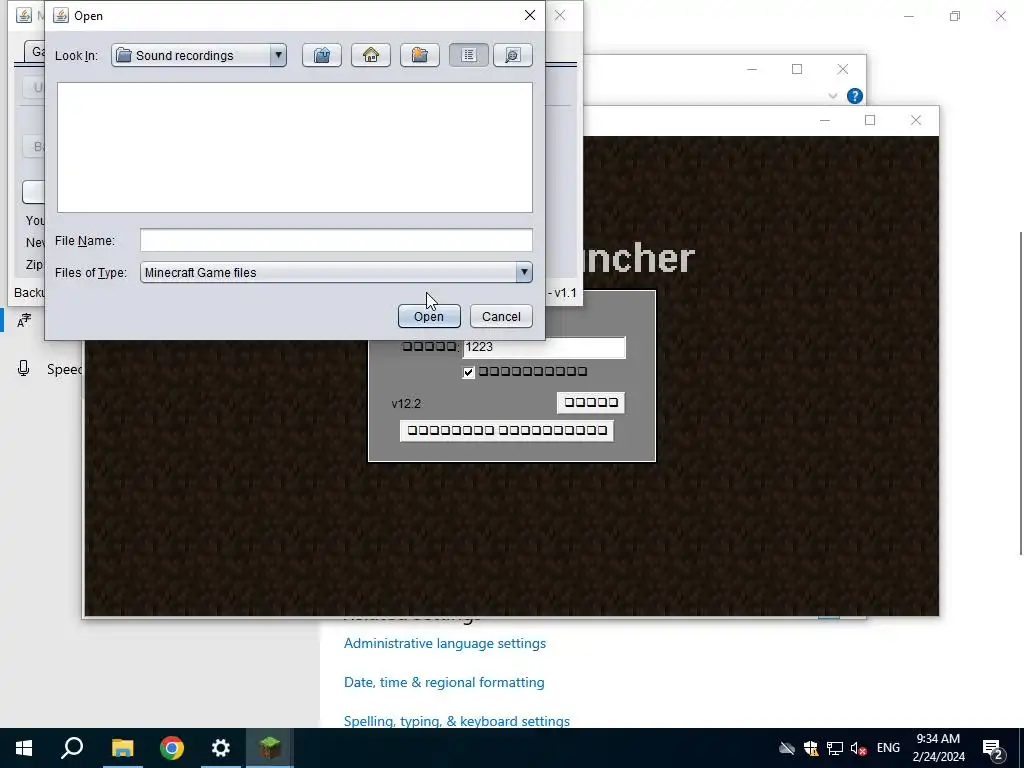
Task: Select the Language sidebar icon
Action: [x=24, y=321]
